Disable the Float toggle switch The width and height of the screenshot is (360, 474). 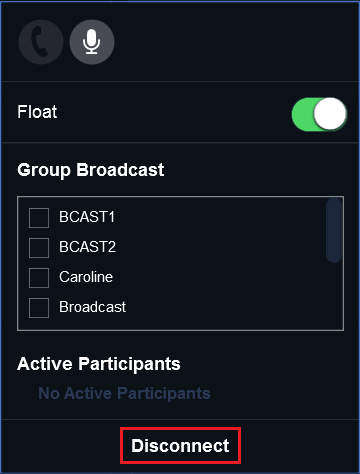(x=319, y=114)
